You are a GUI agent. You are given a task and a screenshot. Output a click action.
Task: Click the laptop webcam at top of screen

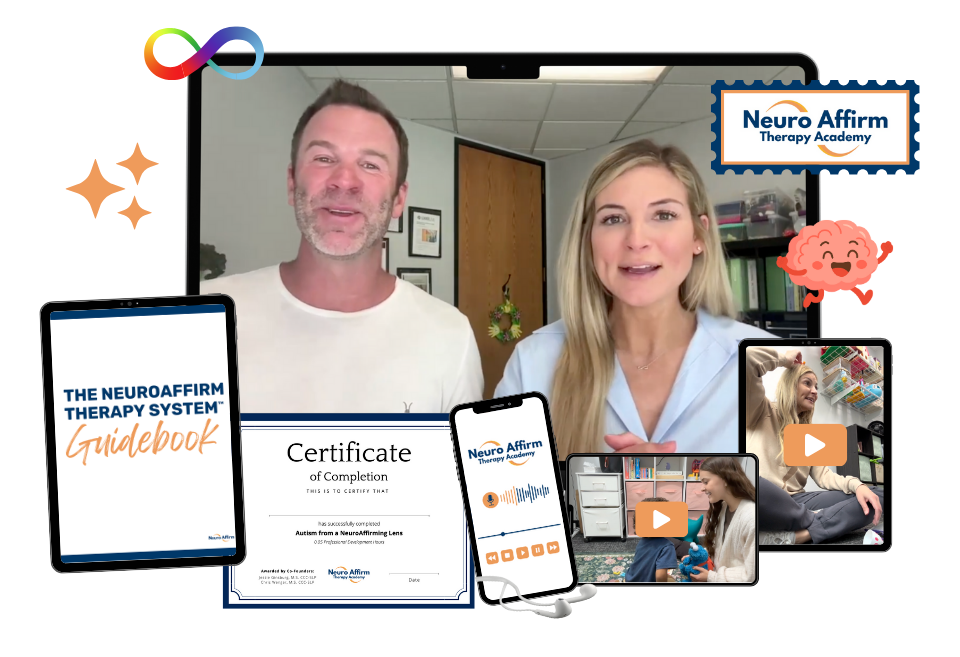[x=503, y=67]
